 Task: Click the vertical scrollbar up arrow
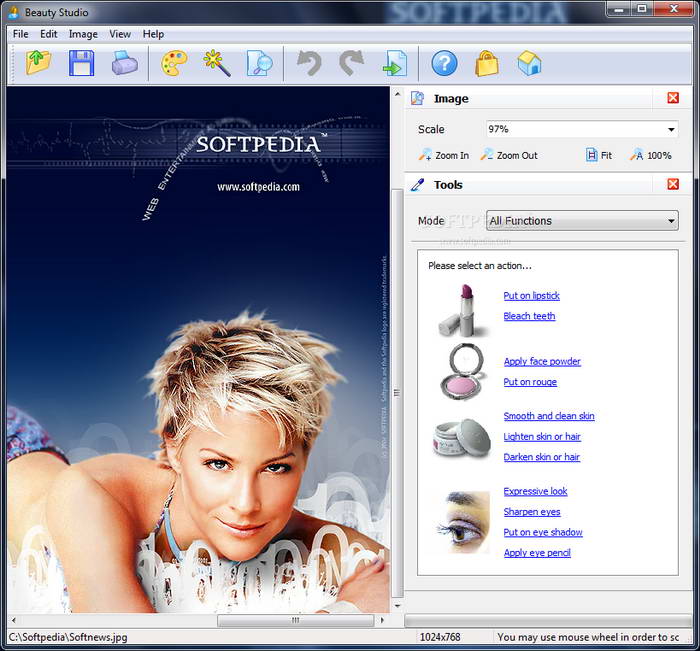click(397, 94)
